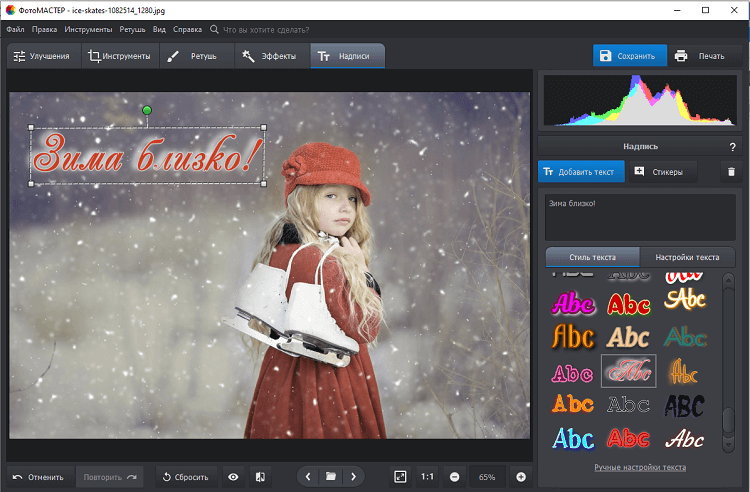This screenshot has height=492, width=750.
Task: Go to next photo arrow
Action: click(353, 477)
